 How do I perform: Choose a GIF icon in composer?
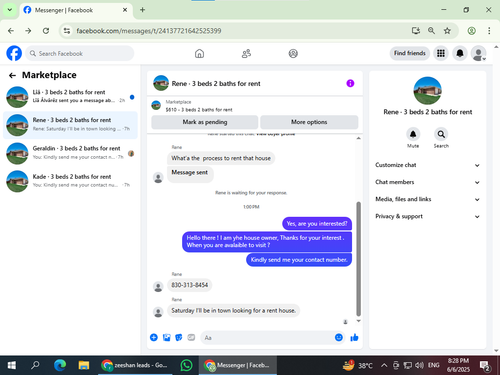(x=191, y=337)
